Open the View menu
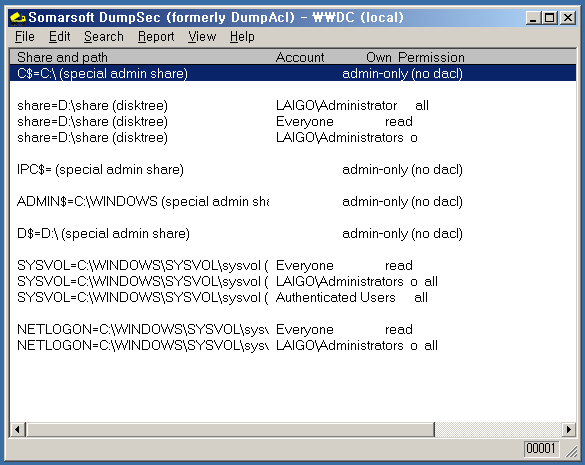 pyautogui.click(x=202, y=37)
